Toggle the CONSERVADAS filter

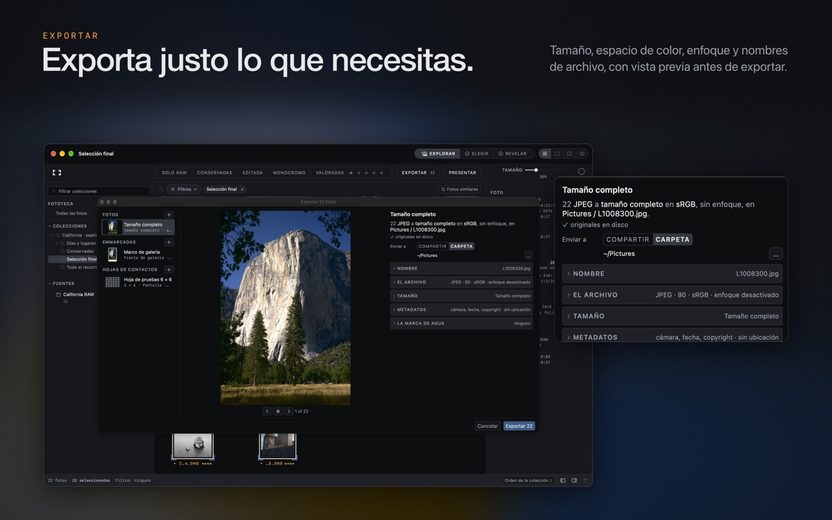[x=214, y=173]
